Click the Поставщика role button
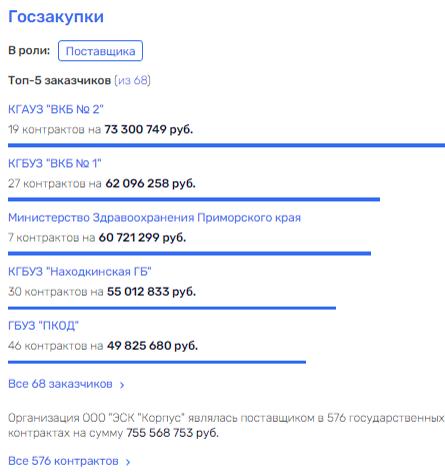This screenshot has width=445, height=472. [100, 51]
